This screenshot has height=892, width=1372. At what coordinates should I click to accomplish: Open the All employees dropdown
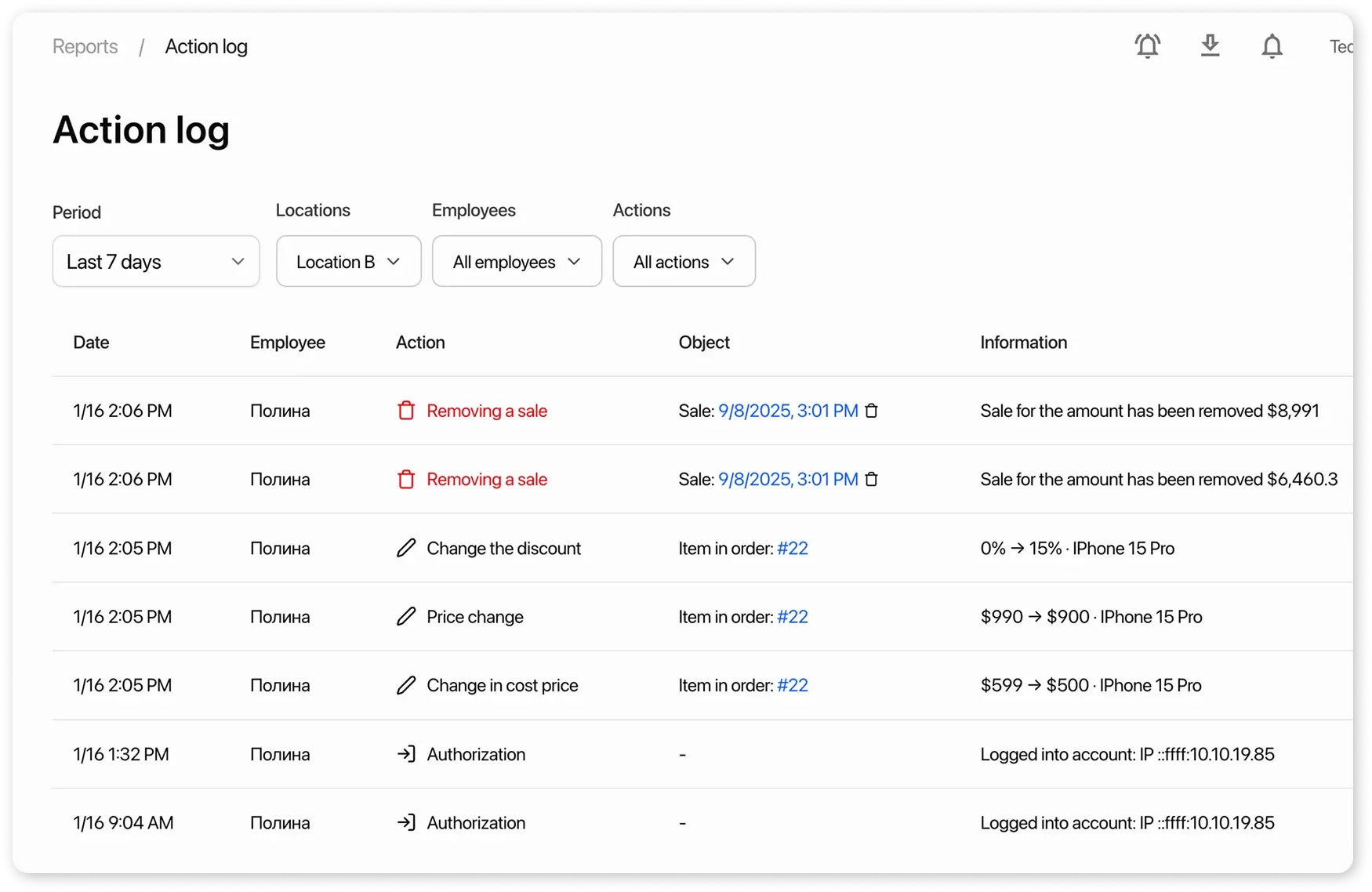517,262
